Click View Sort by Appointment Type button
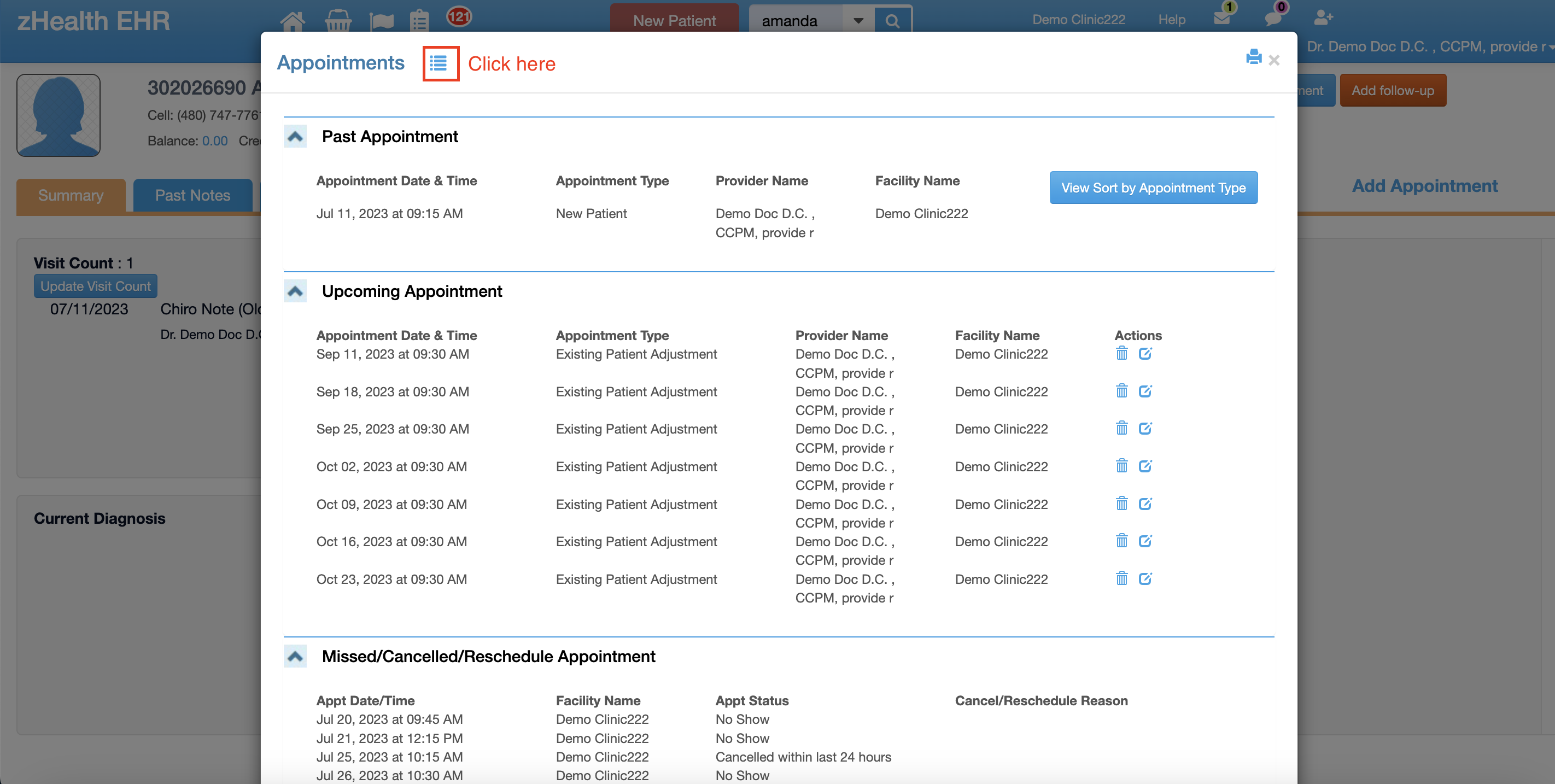The image size is (1555, 784). tap(1153, 188)
